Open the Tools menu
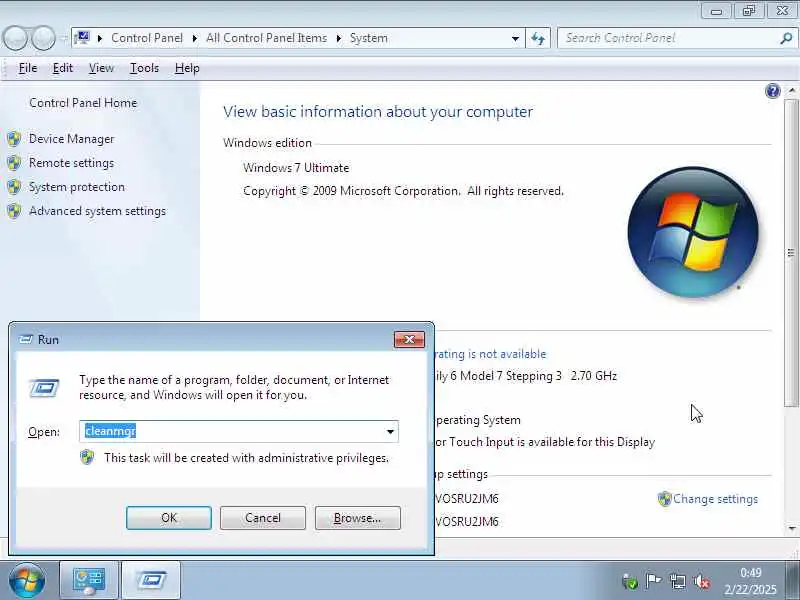 tap(144, 68)
